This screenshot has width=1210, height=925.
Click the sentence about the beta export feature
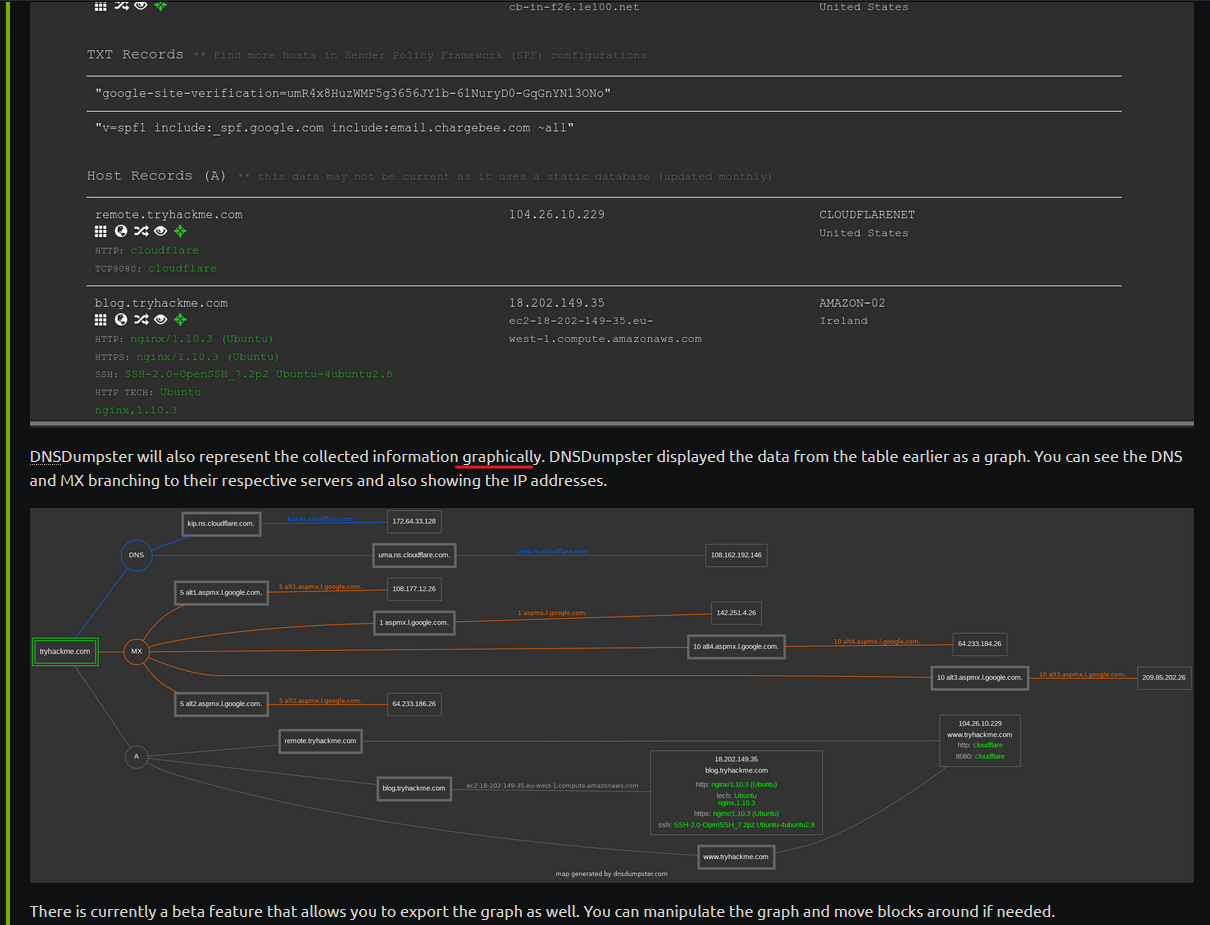[542, 912]
